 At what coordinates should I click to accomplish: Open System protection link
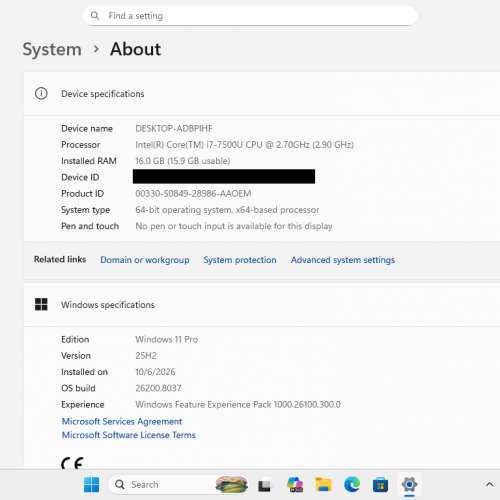coord(240,260)
